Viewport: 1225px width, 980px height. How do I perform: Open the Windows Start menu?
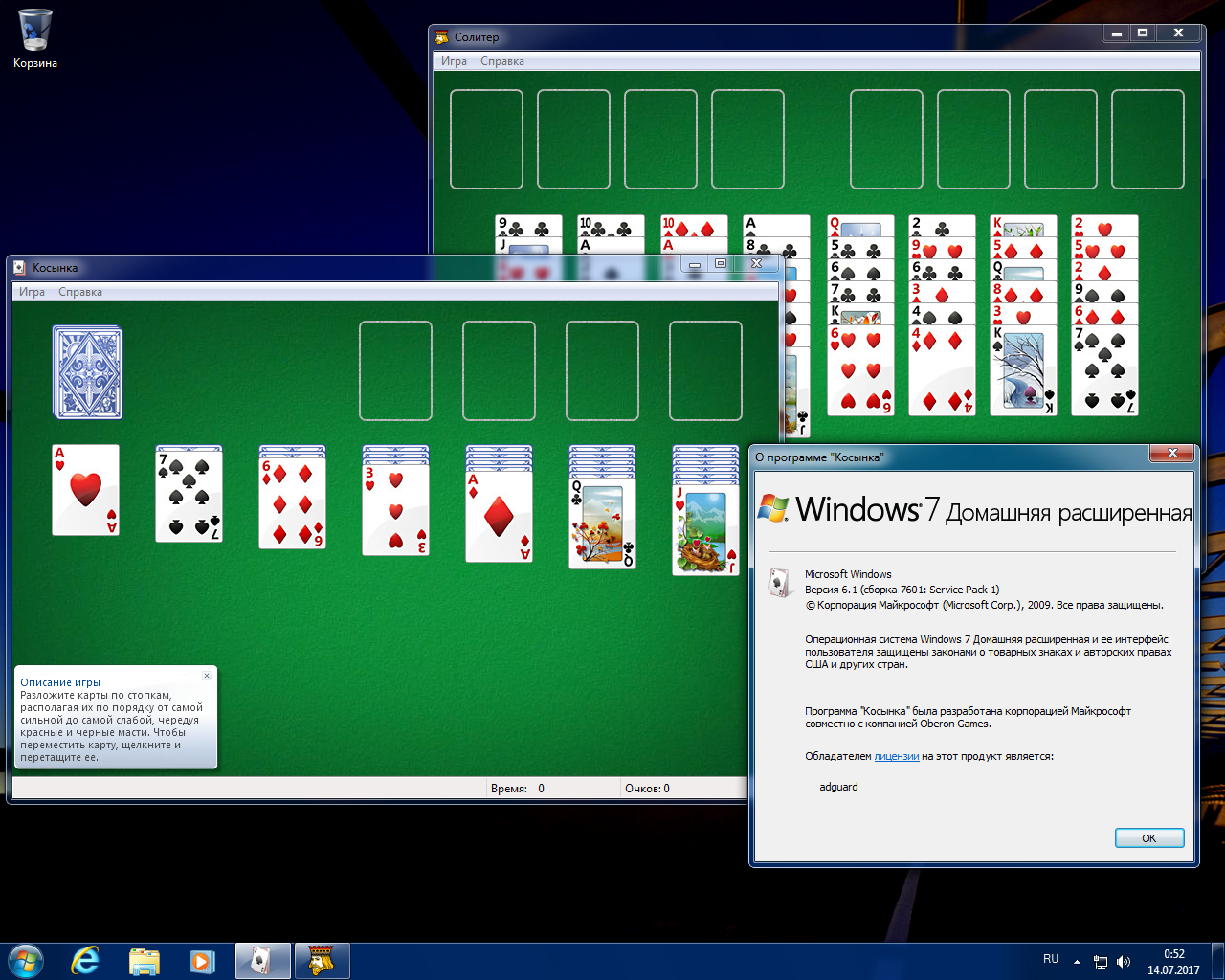pyautogui.click(x=25, y=960)
